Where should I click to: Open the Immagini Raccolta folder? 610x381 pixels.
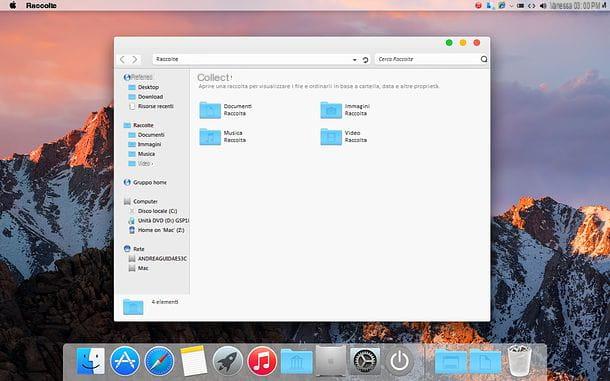click(345, 110)
